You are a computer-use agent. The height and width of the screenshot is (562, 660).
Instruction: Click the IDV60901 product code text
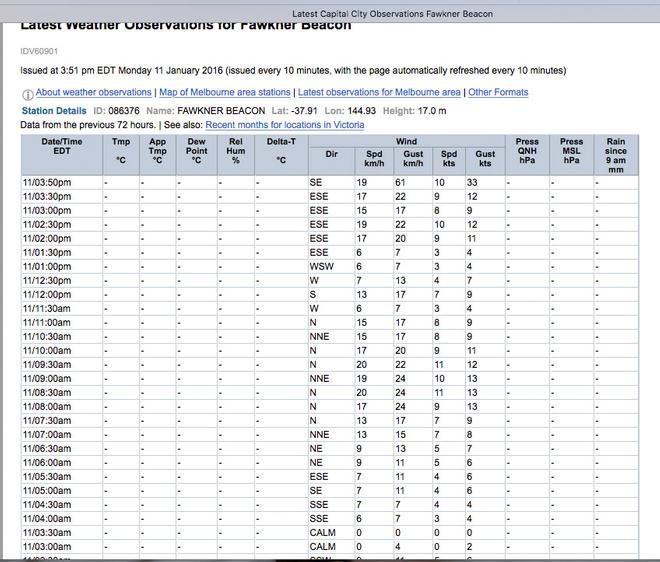[39, 51]
